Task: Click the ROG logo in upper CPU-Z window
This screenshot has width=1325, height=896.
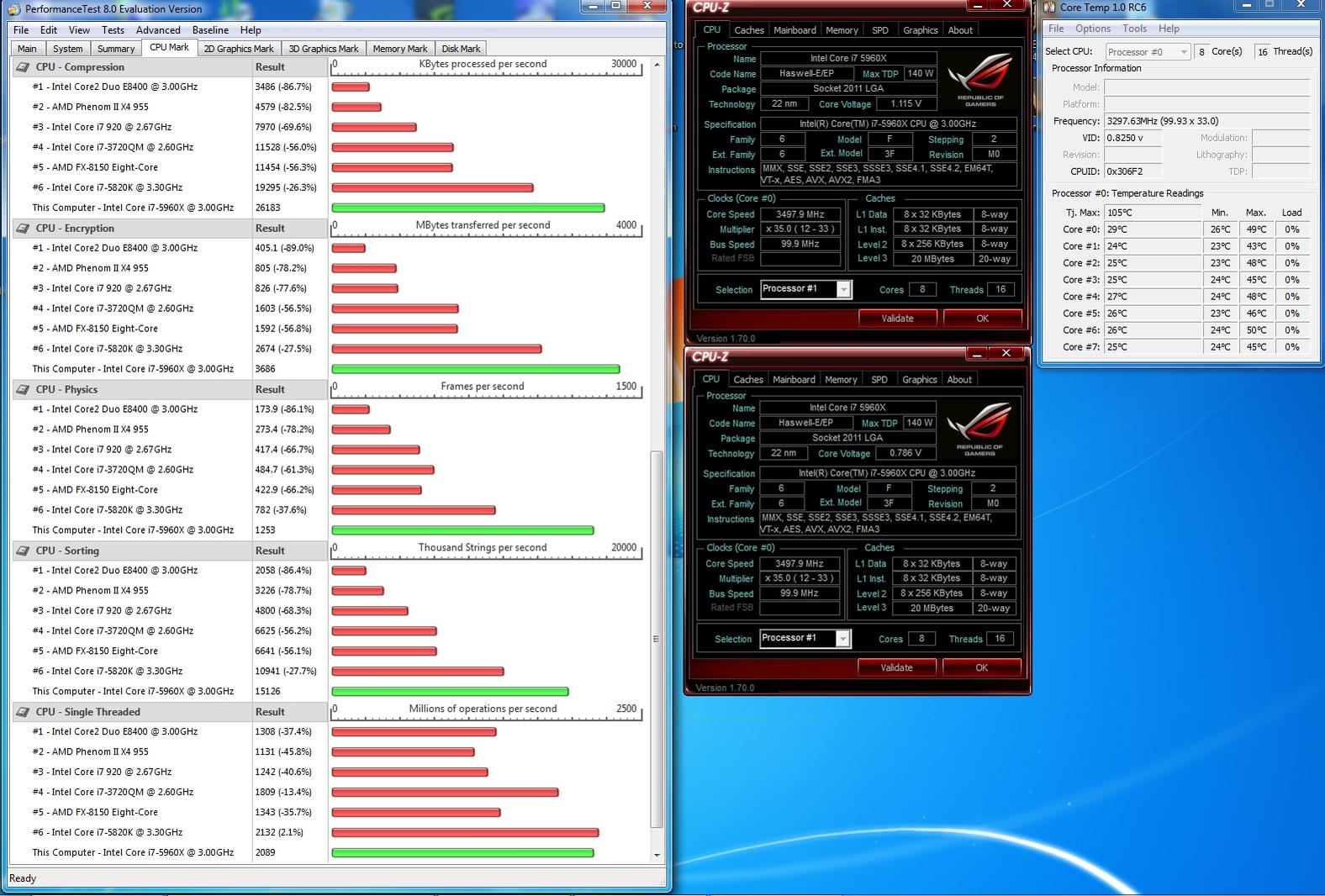Action: [980, 80]
